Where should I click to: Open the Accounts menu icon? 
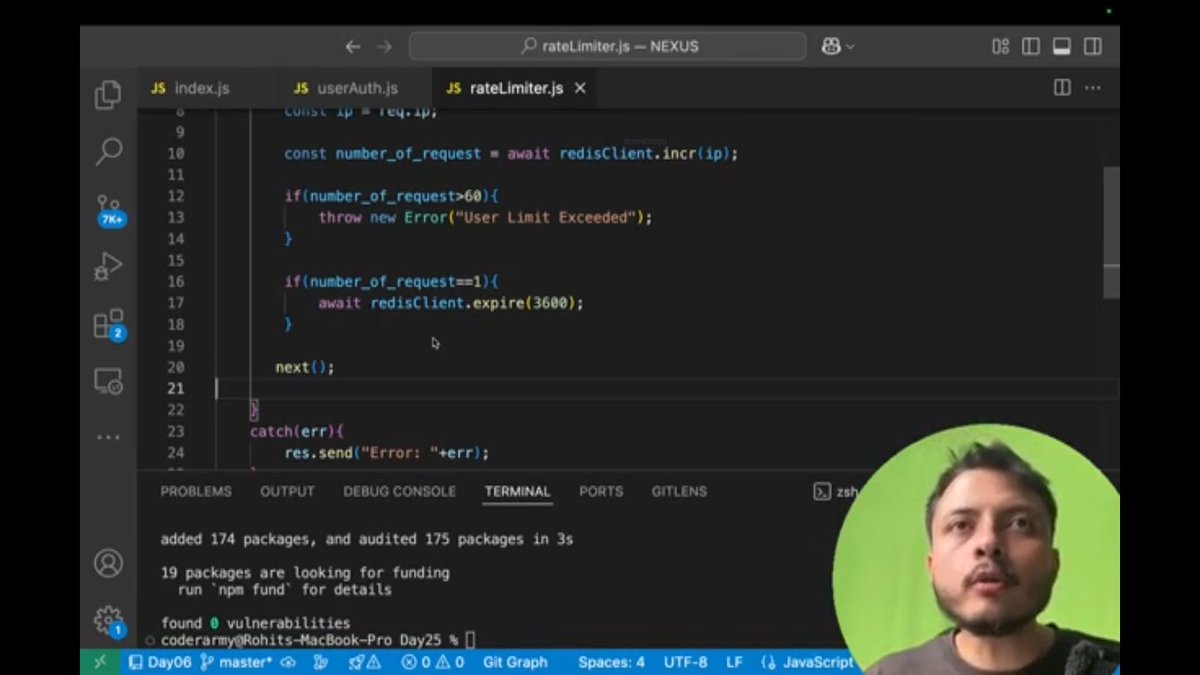point(108,563)
